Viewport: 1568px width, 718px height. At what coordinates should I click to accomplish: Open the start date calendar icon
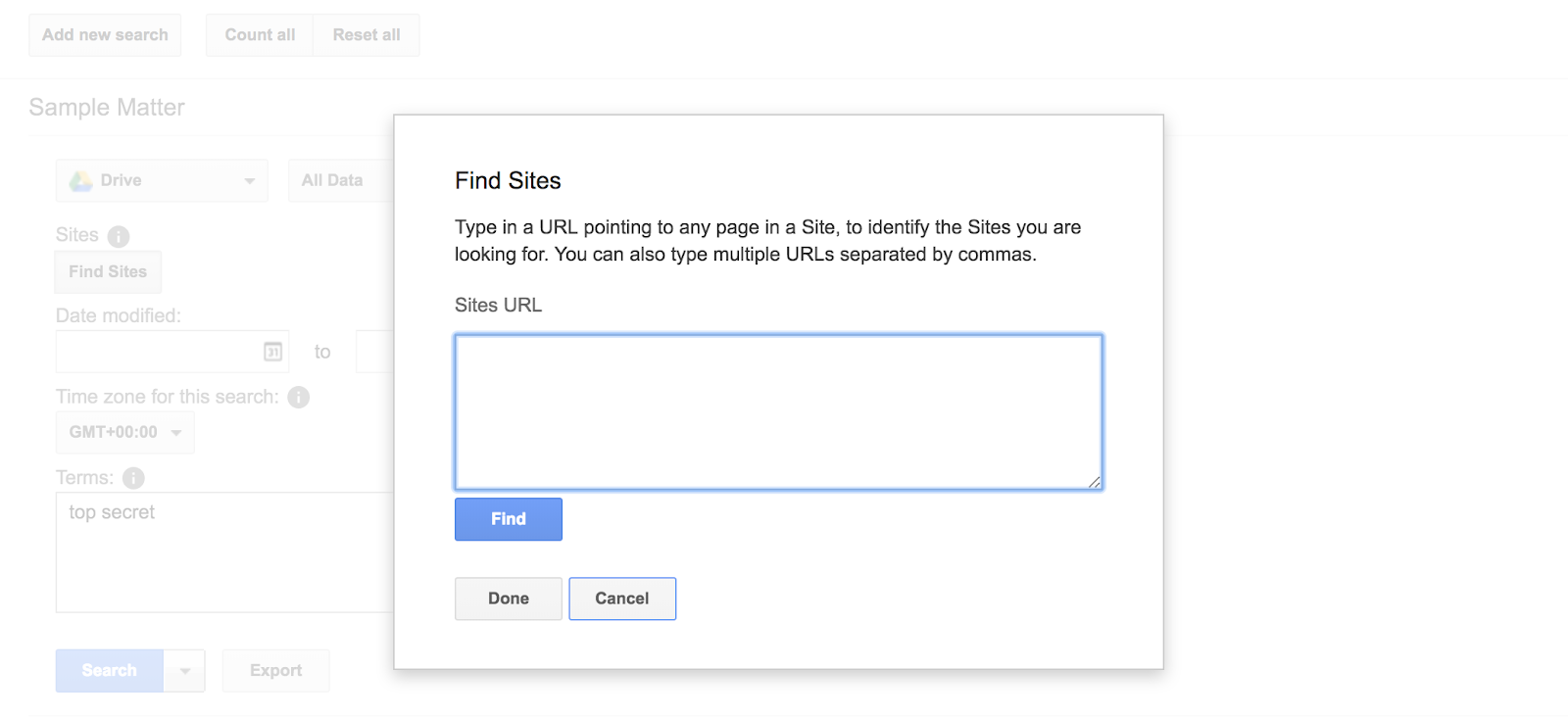(272, 351)
